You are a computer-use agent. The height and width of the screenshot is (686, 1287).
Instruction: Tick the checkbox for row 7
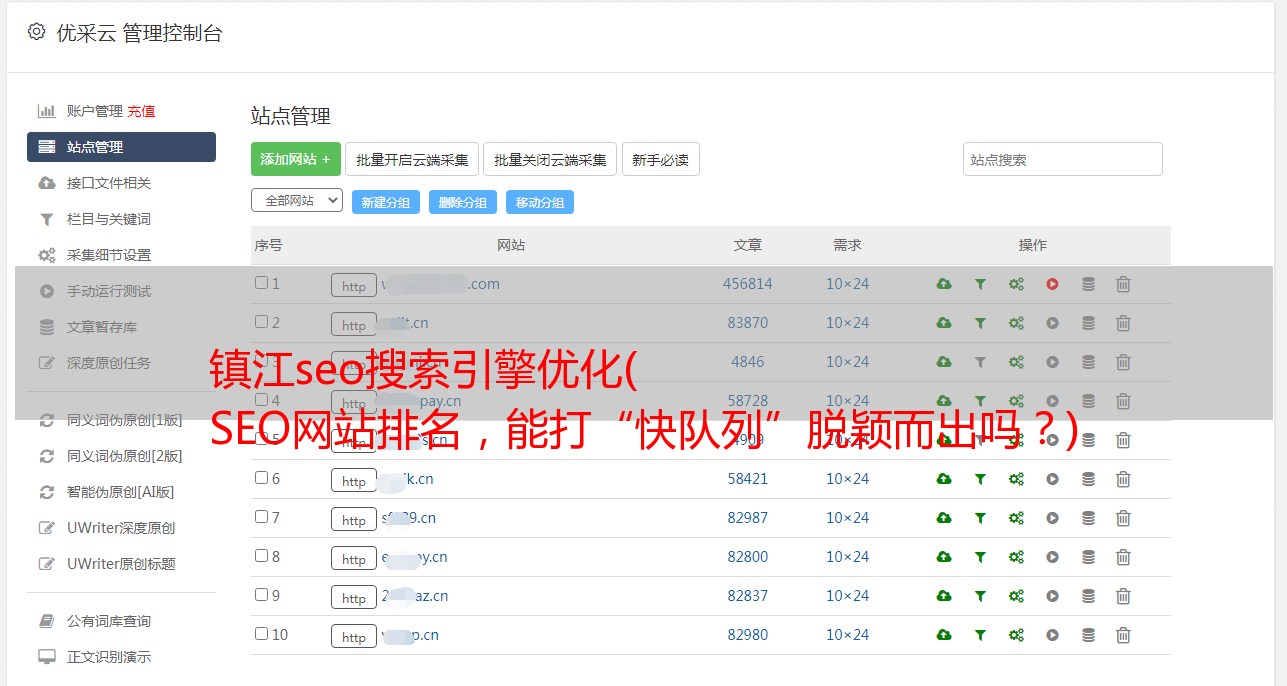coord(261,517)
